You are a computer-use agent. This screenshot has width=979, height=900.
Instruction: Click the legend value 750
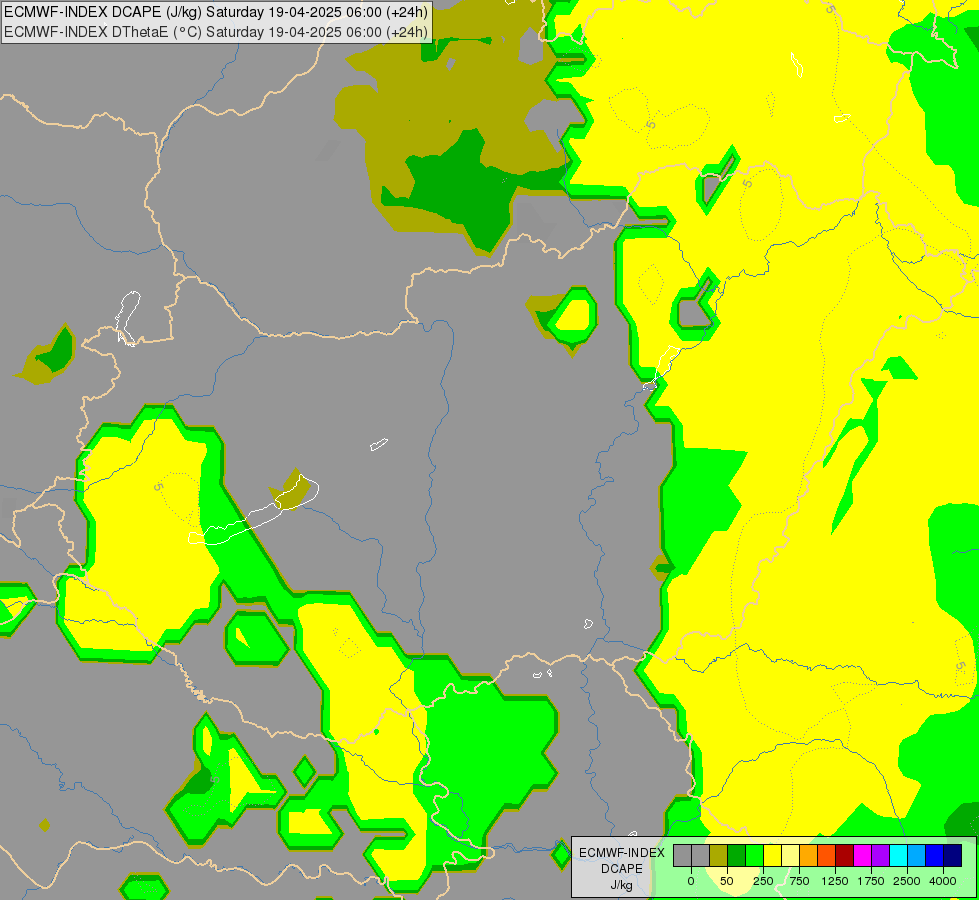coord(799,881)
